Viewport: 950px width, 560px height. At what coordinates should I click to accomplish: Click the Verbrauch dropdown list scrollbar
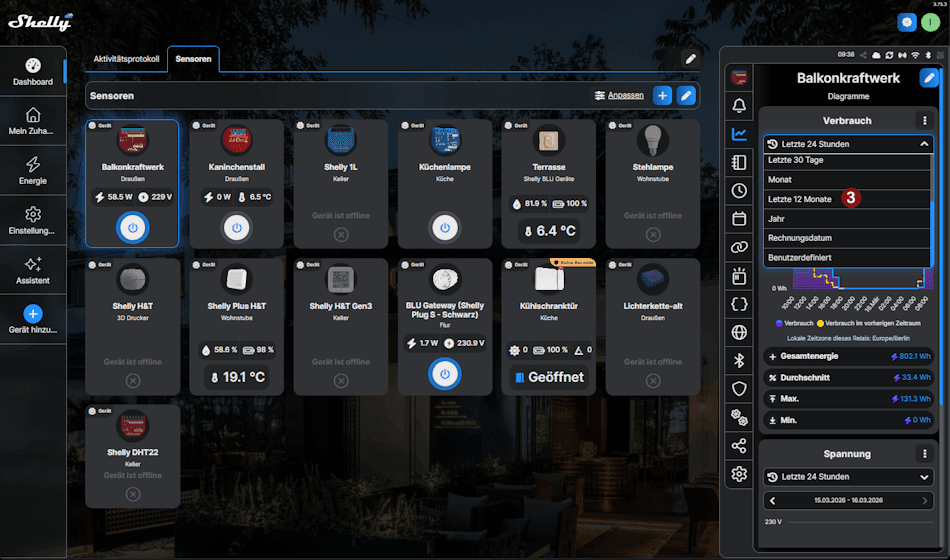point(931,233)
